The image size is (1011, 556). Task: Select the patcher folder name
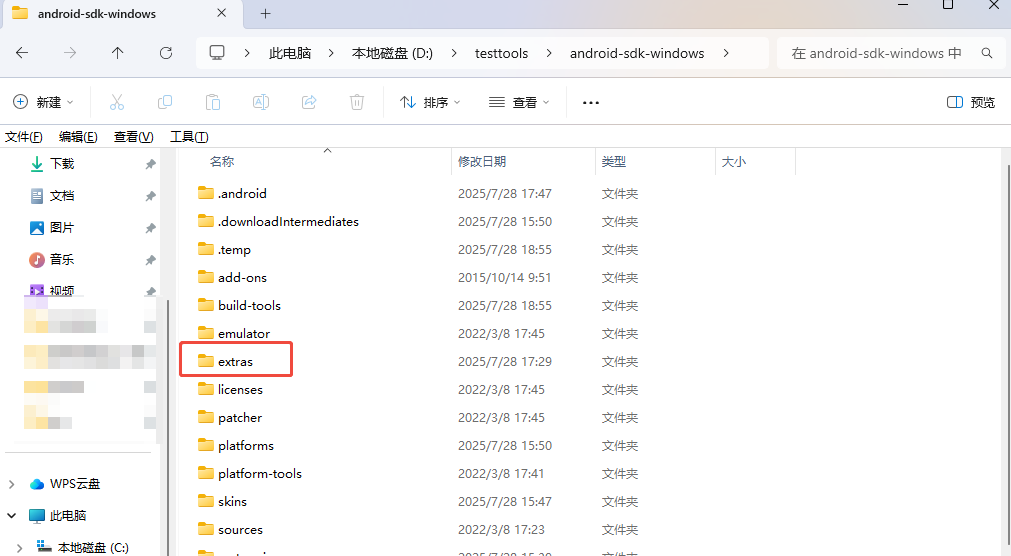(x=240, y=418)
